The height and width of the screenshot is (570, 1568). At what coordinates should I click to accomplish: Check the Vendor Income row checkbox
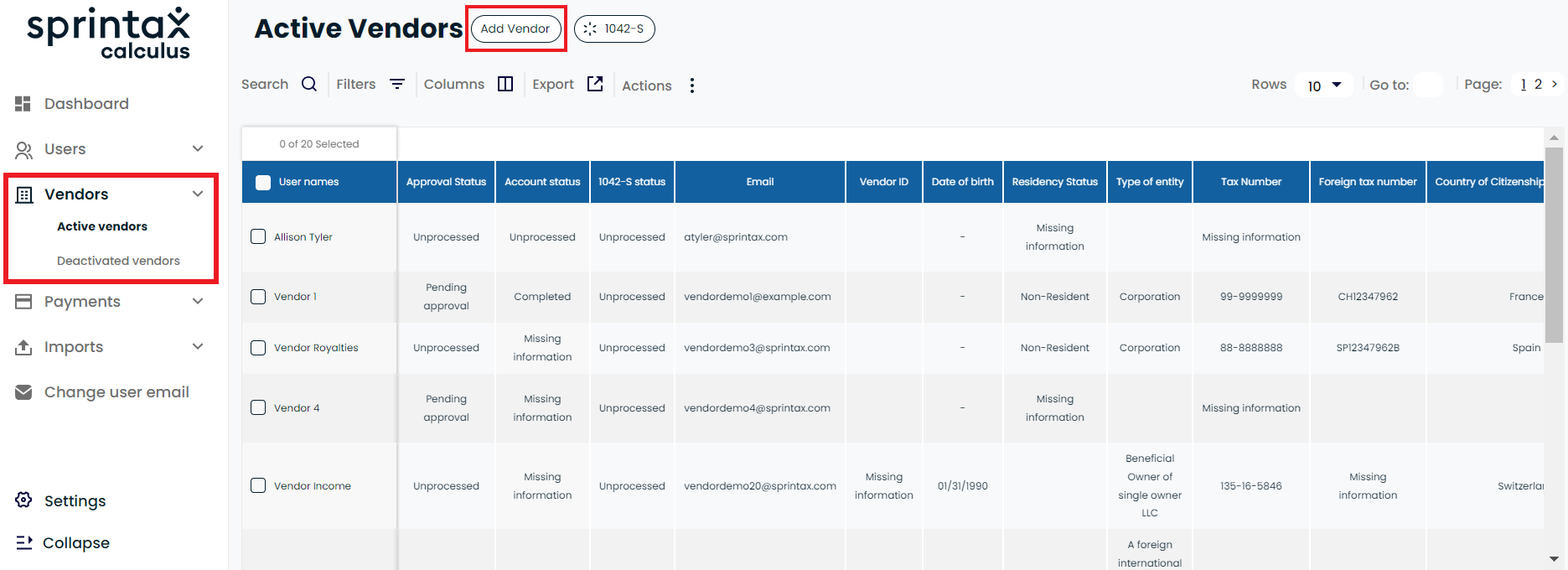pyautogui.click(x=258, y=485)
